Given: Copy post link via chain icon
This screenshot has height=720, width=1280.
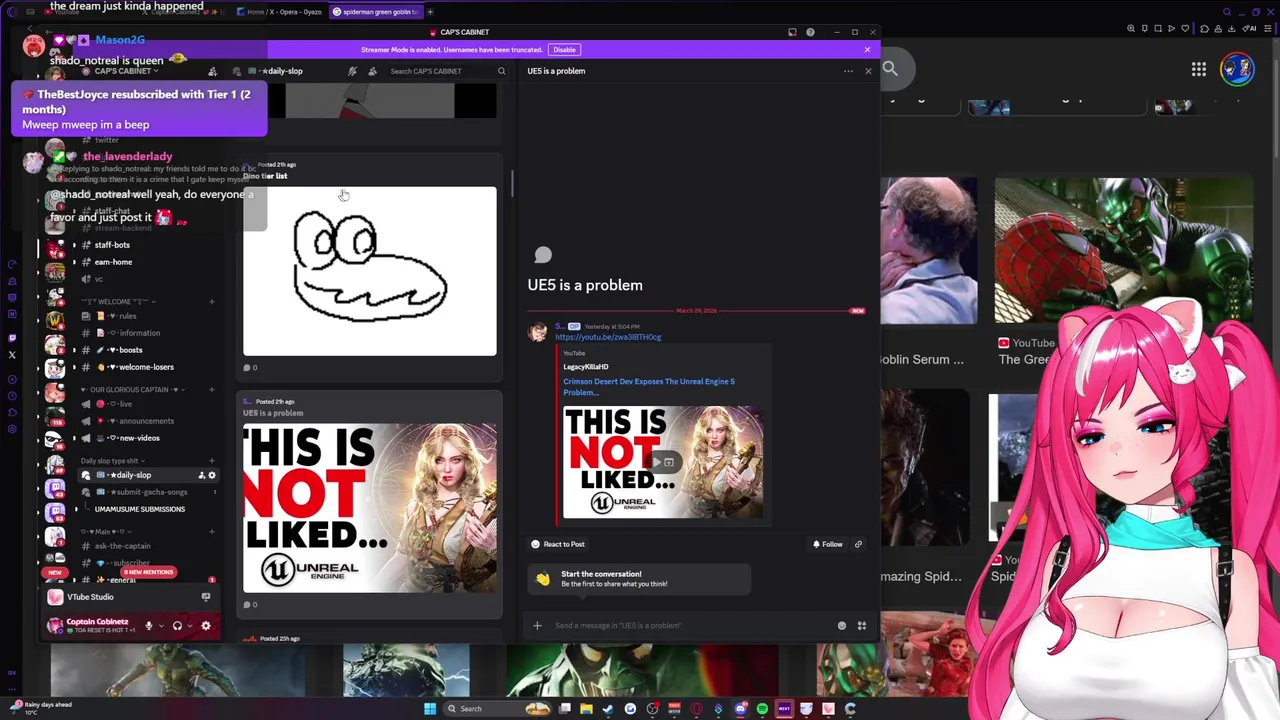Looking at the screenshot, I should pyautogui.click(x=858, y=544).
